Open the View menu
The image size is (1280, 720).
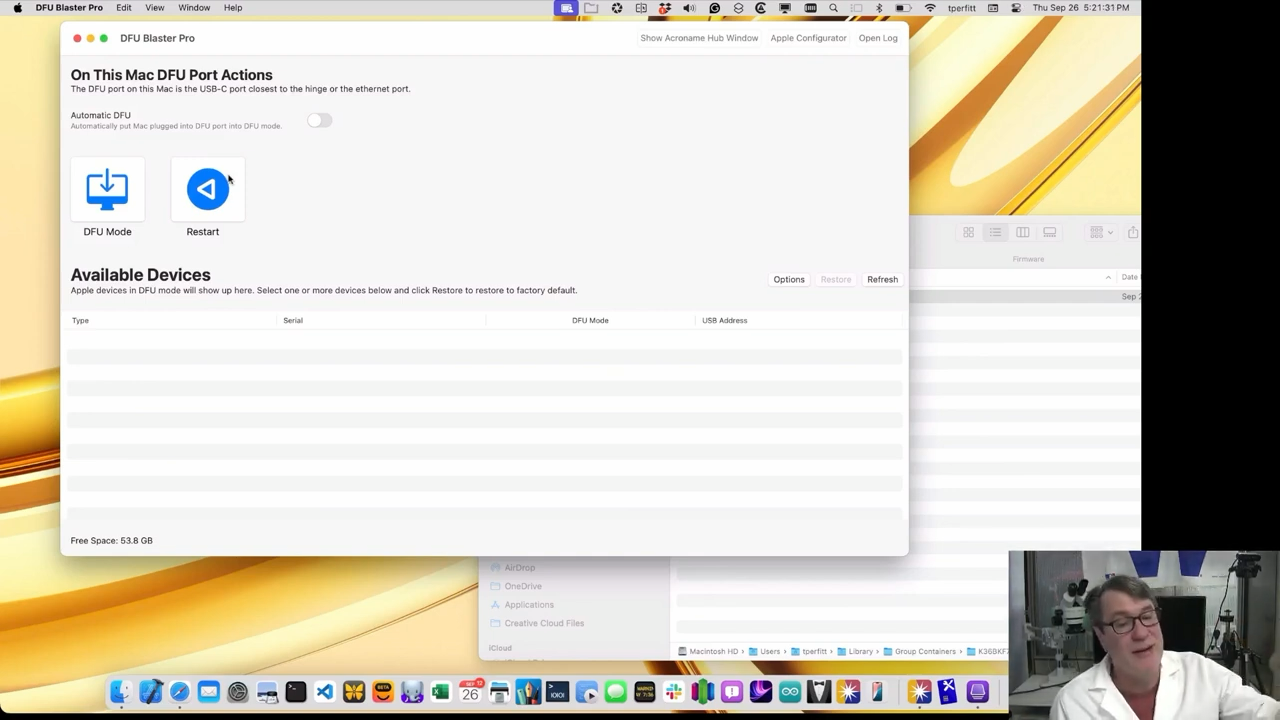155,8
